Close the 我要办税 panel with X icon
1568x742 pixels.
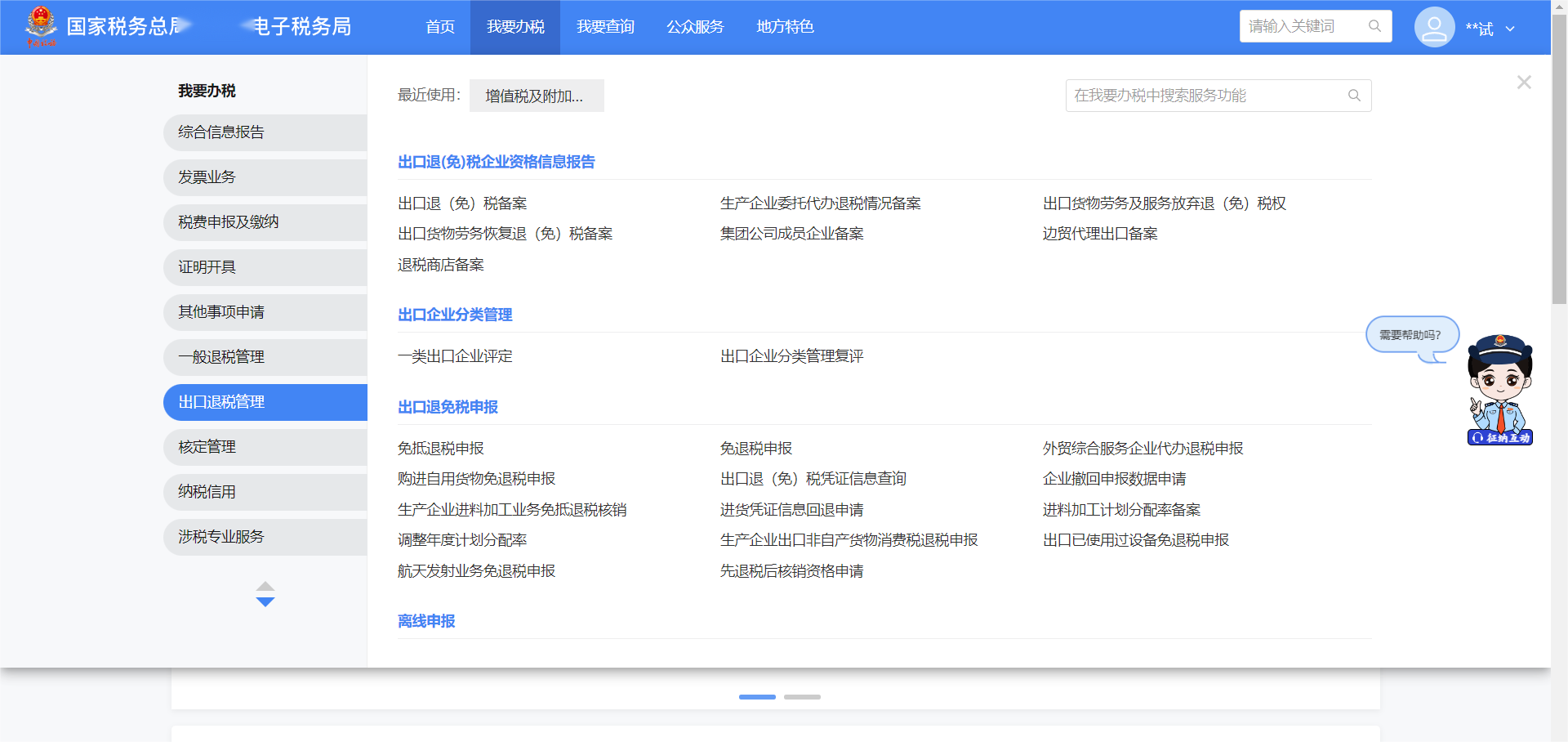click(x=1524, y=83)
